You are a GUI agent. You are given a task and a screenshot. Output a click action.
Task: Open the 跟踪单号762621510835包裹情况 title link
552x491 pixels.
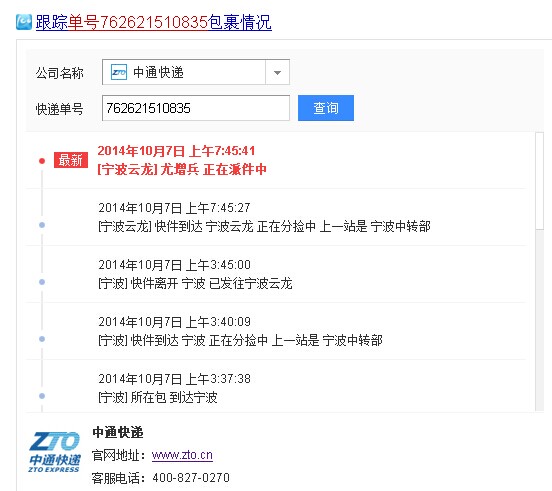click(153, 22)
